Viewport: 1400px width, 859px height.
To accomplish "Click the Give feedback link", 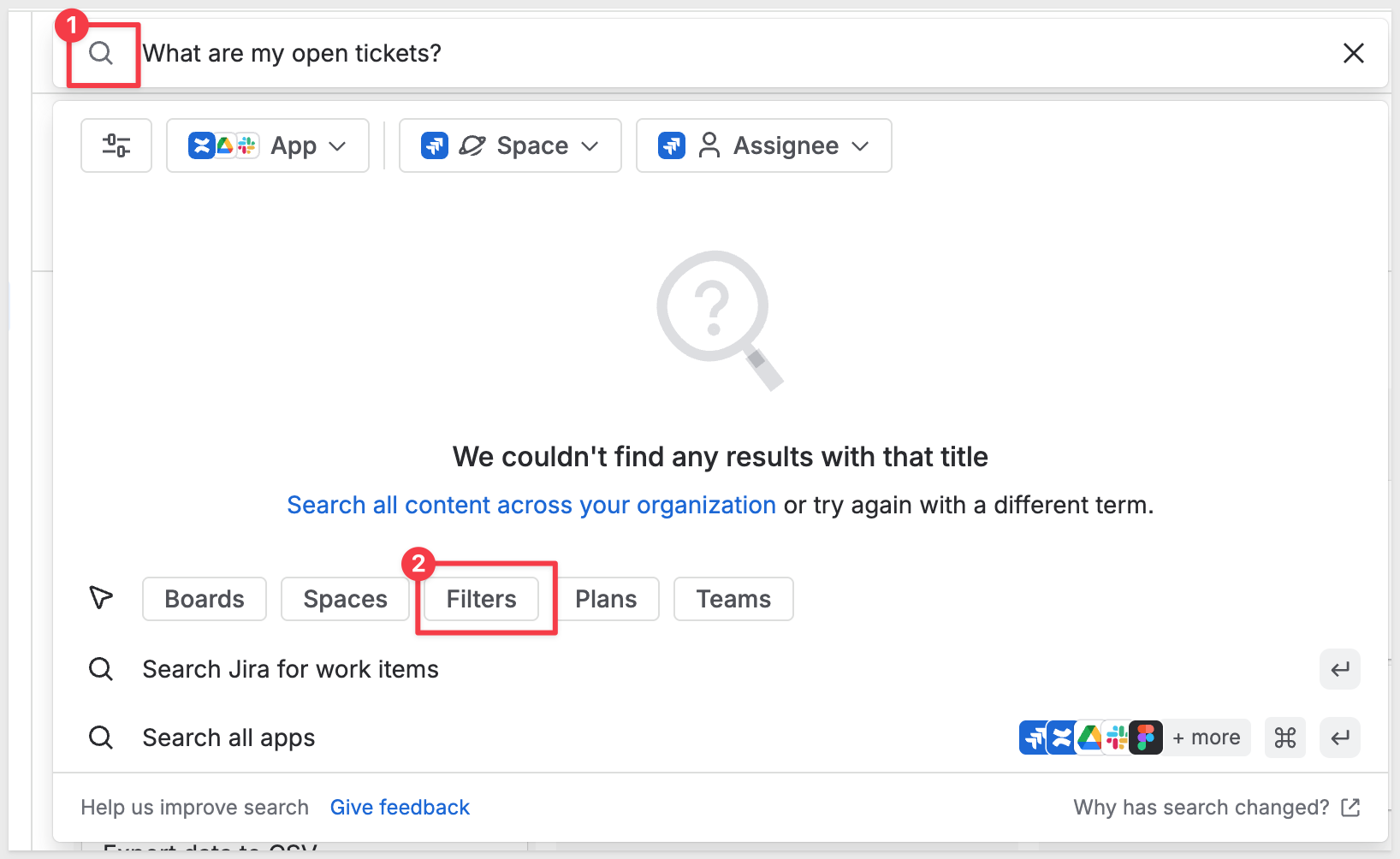I will click(x=400, y=808).
